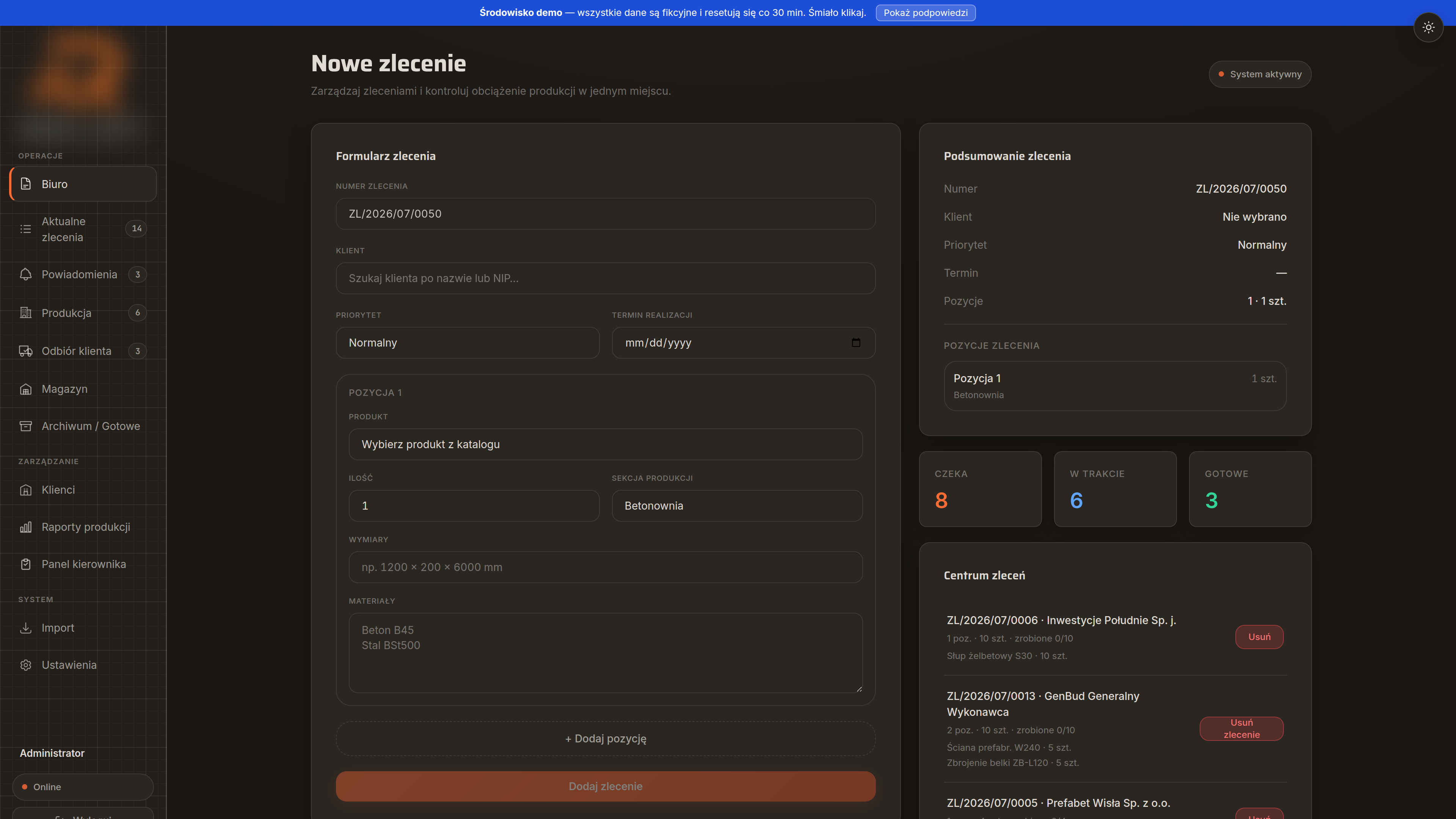Open Import download icon
Image resolution: width=1456 pixels, height=819 pixels.
coord(25,628)
